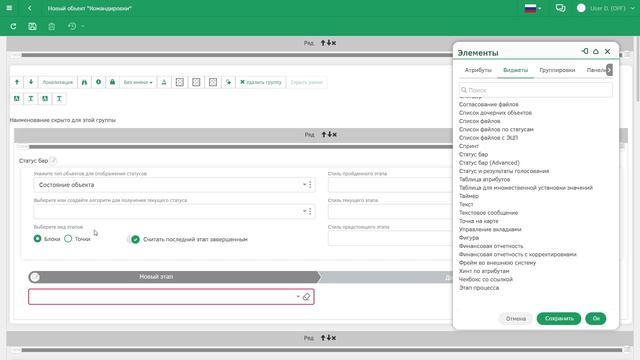The image size is (640, 360).
Task: Move the group up with the green arrow
Action: tap(17, 82)
